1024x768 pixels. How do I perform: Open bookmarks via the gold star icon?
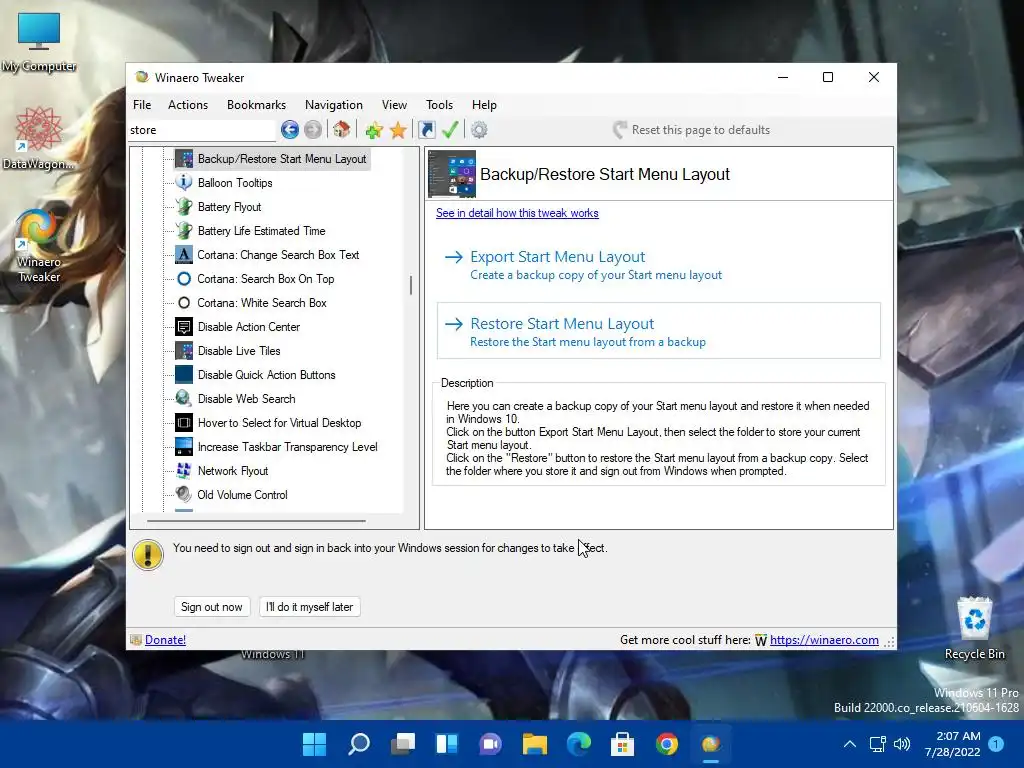click(398, 130)
